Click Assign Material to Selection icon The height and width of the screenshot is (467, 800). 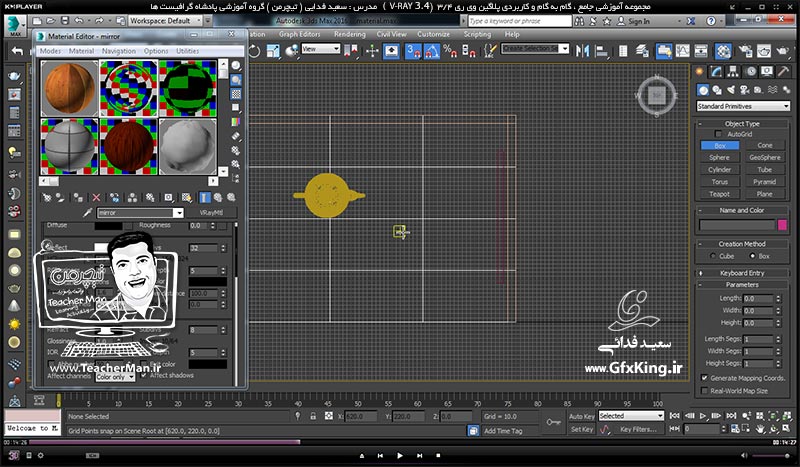(x=78, y=197)
